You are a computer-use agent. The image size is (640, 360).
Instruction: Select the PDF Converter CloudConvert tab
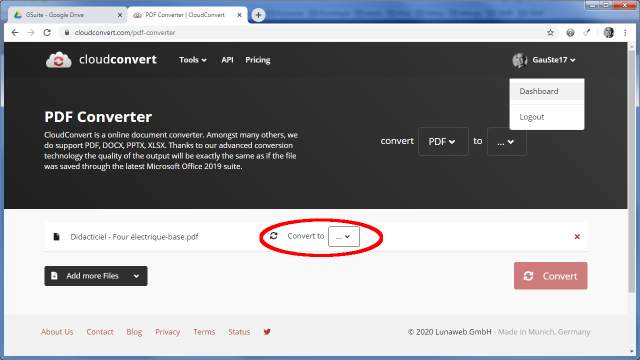coord(187,15)
